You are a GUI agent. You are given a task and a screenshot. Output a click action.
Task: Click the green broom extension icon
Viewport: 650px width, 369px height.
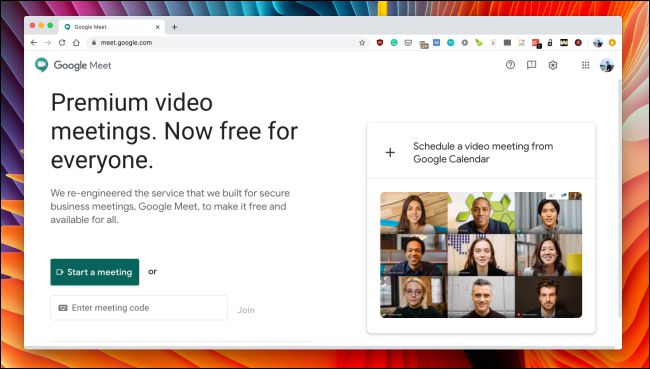click(479, 43)
